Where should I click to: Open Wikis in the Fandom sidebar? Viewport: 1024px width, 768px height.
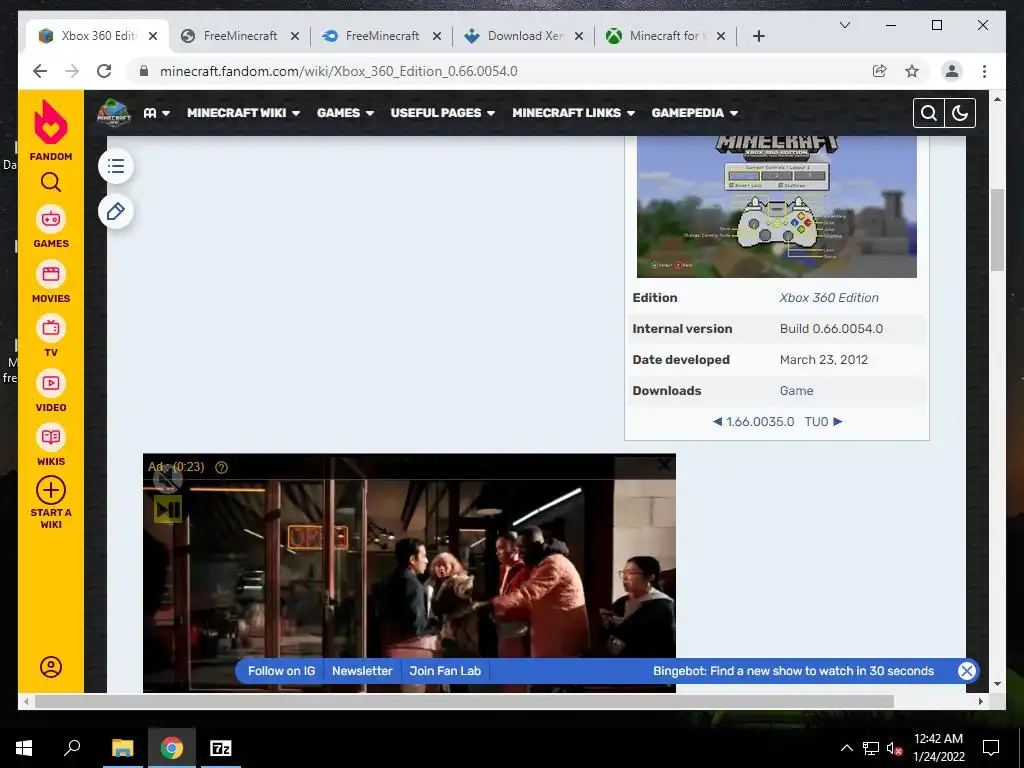pyautogui.click(x=51, y=445)
